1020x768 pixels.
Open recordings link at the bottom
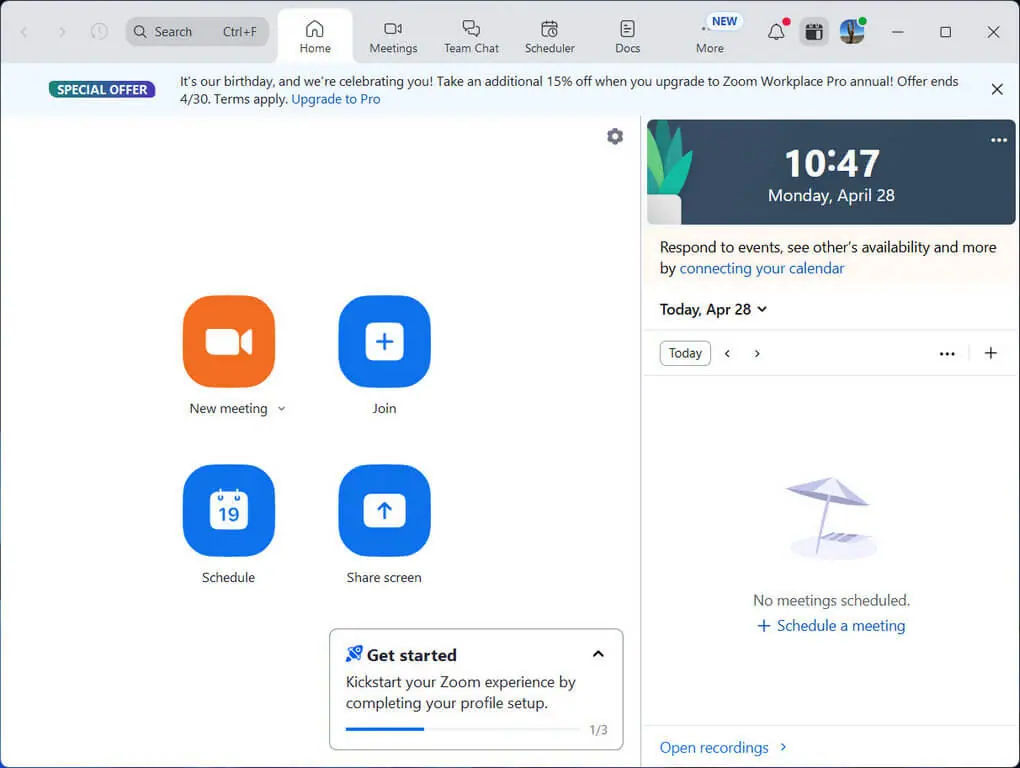tap(723, 748)
